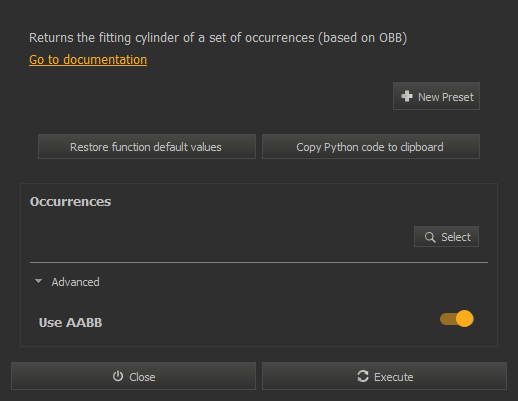Disable the Use AABB toggle switch
The width and height of the screenshot is (518, 401).
[457, 319]
